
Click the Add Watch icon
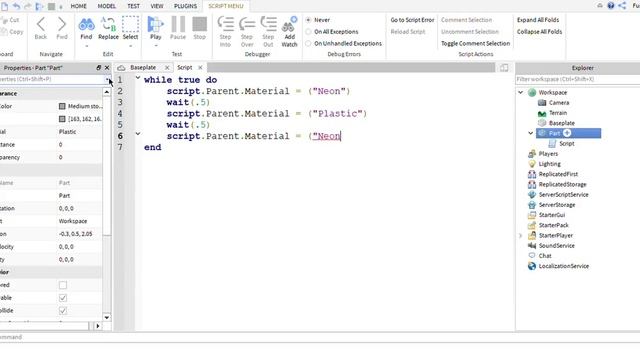[x=289, y=24]
